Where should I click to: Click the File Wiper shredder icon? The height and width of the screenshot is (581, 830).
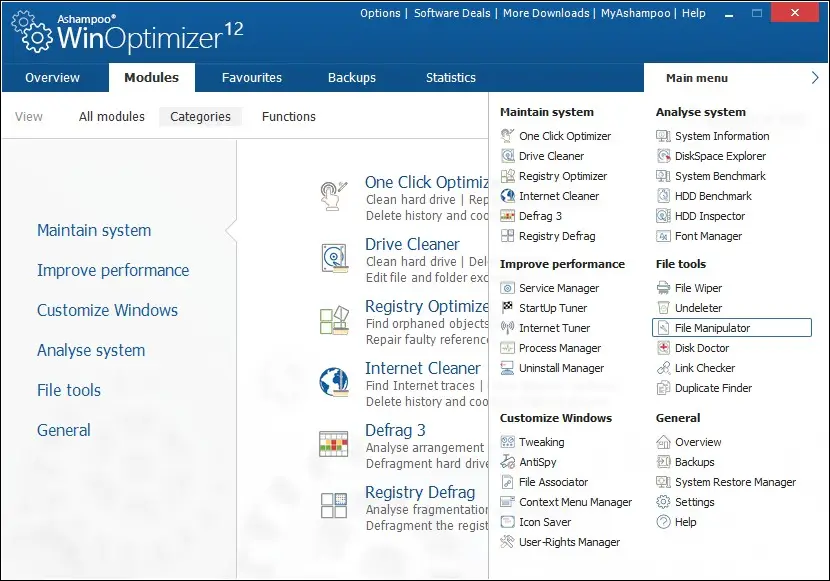[x=663, y=288]
